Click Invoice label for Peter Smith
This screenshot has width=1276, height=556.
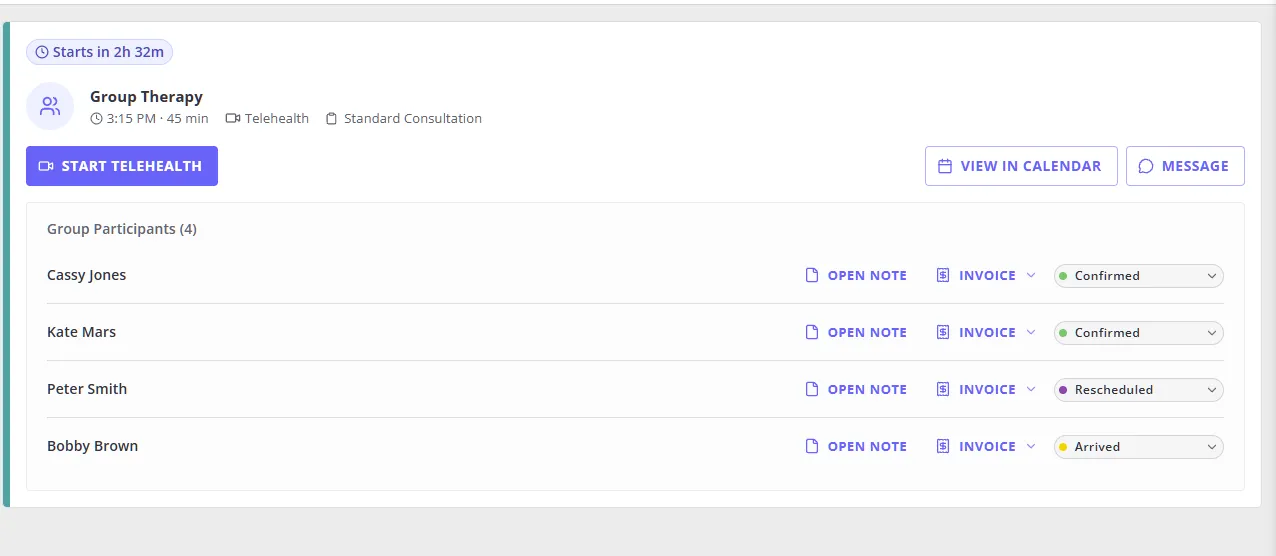click(x=987, y=390)
